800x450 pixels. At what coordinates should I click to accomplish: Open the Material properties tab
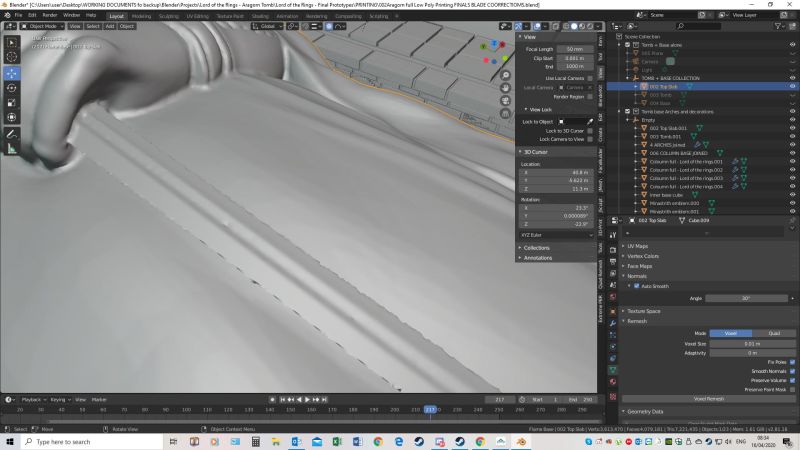(x=613, y=382)
